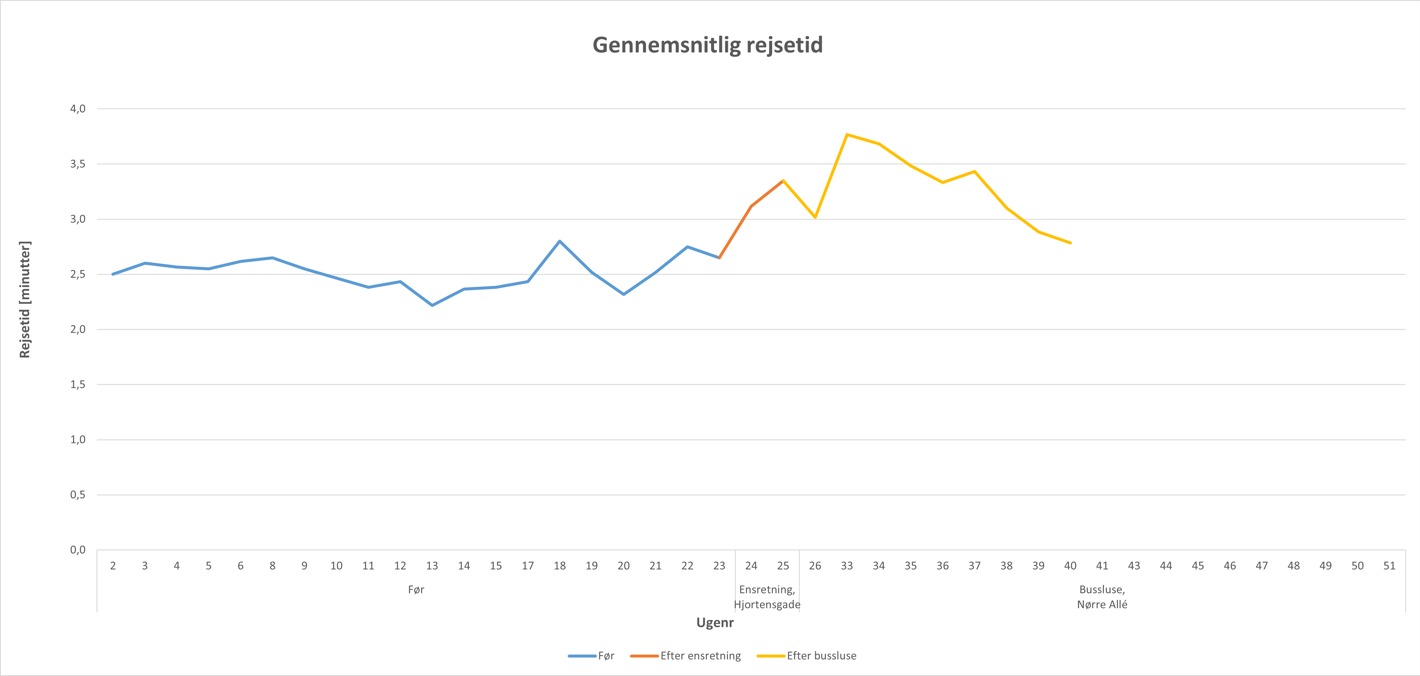This screenshot has height=676, width=1420.
Task: Select the "Ugenr" horizontal axis title
Action: pos(715,623)
